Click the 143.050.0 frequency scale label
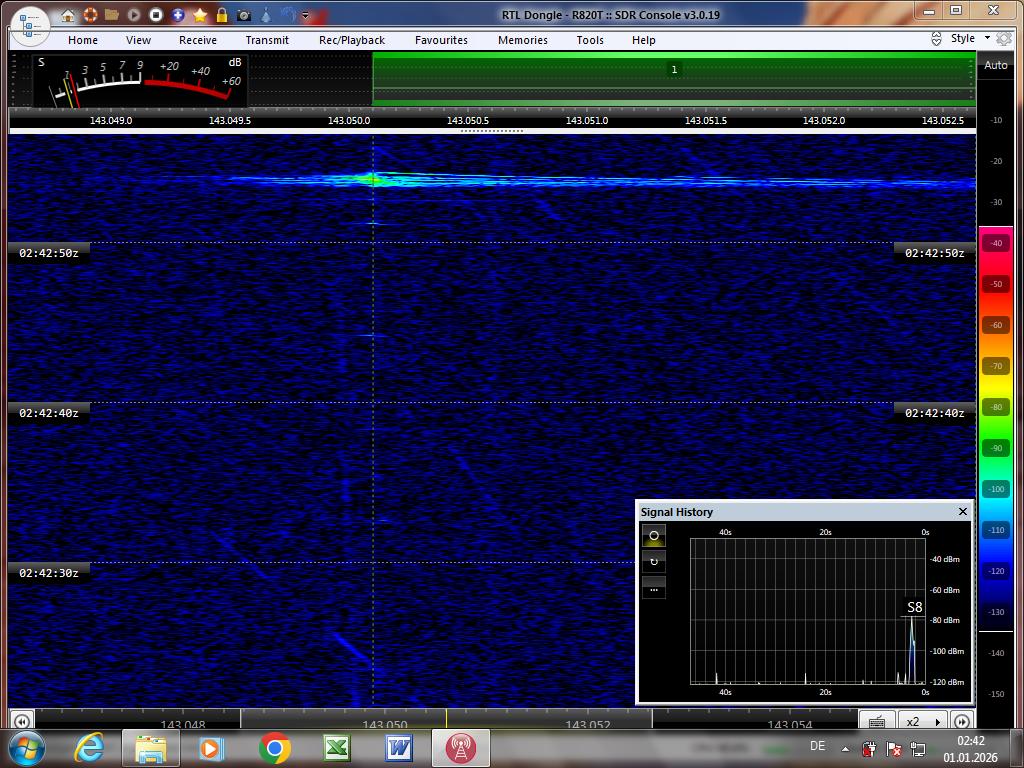This screenshot has height=768, width=1024. (349, 121)
